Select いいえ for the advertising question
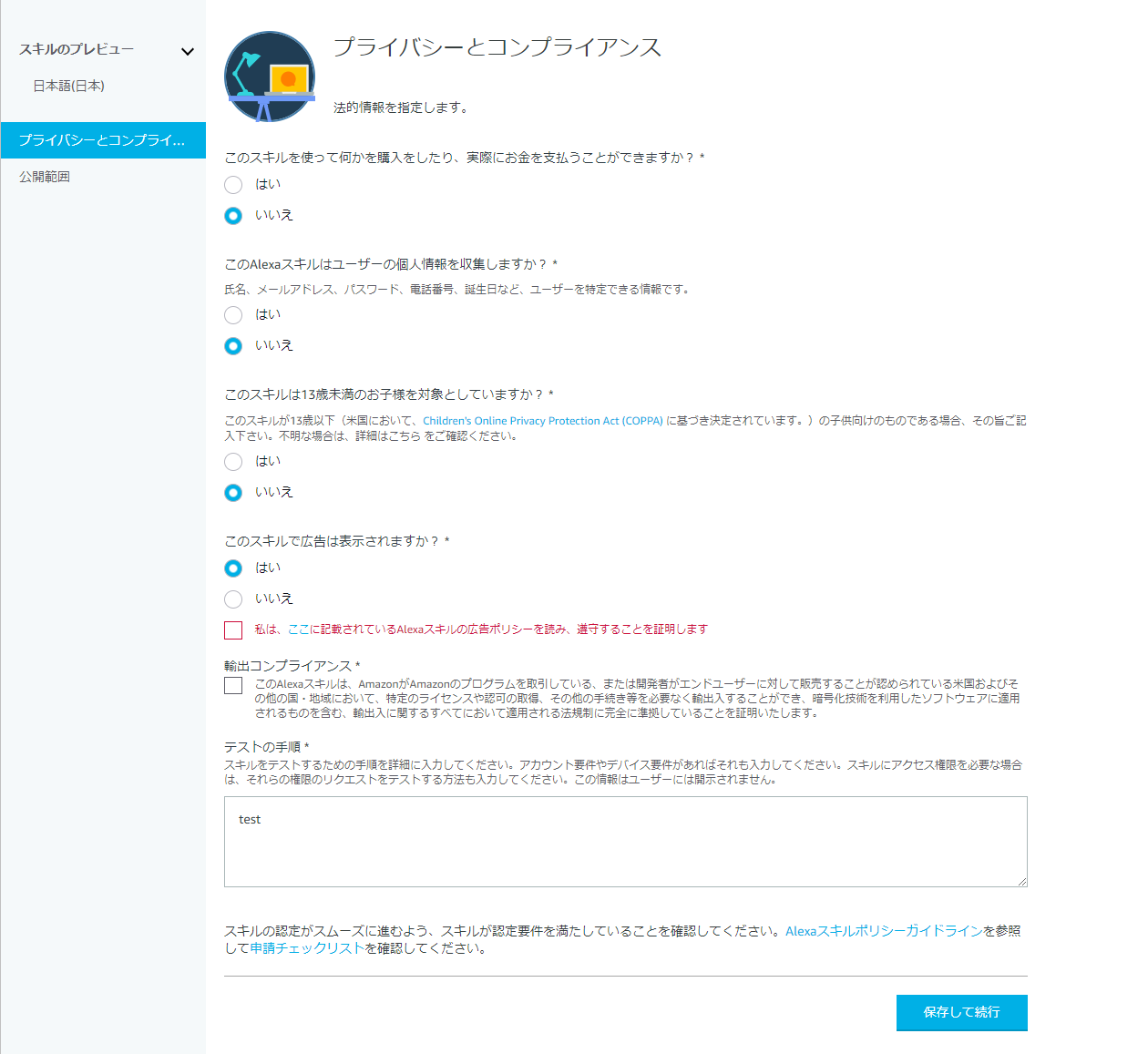This screenshot has width=1148, height=1054. click(233, 599)
